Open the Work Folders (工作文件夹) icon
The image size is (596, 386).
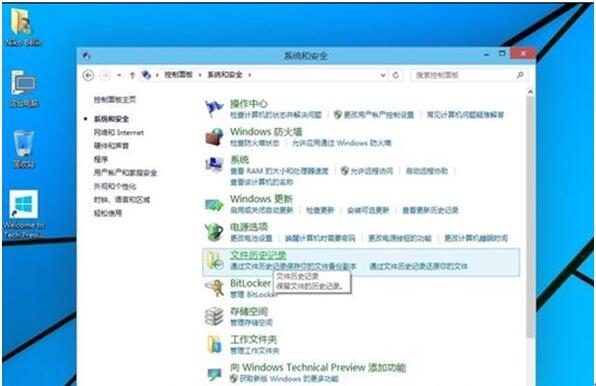pyautogui.click(x=214, y=344)
